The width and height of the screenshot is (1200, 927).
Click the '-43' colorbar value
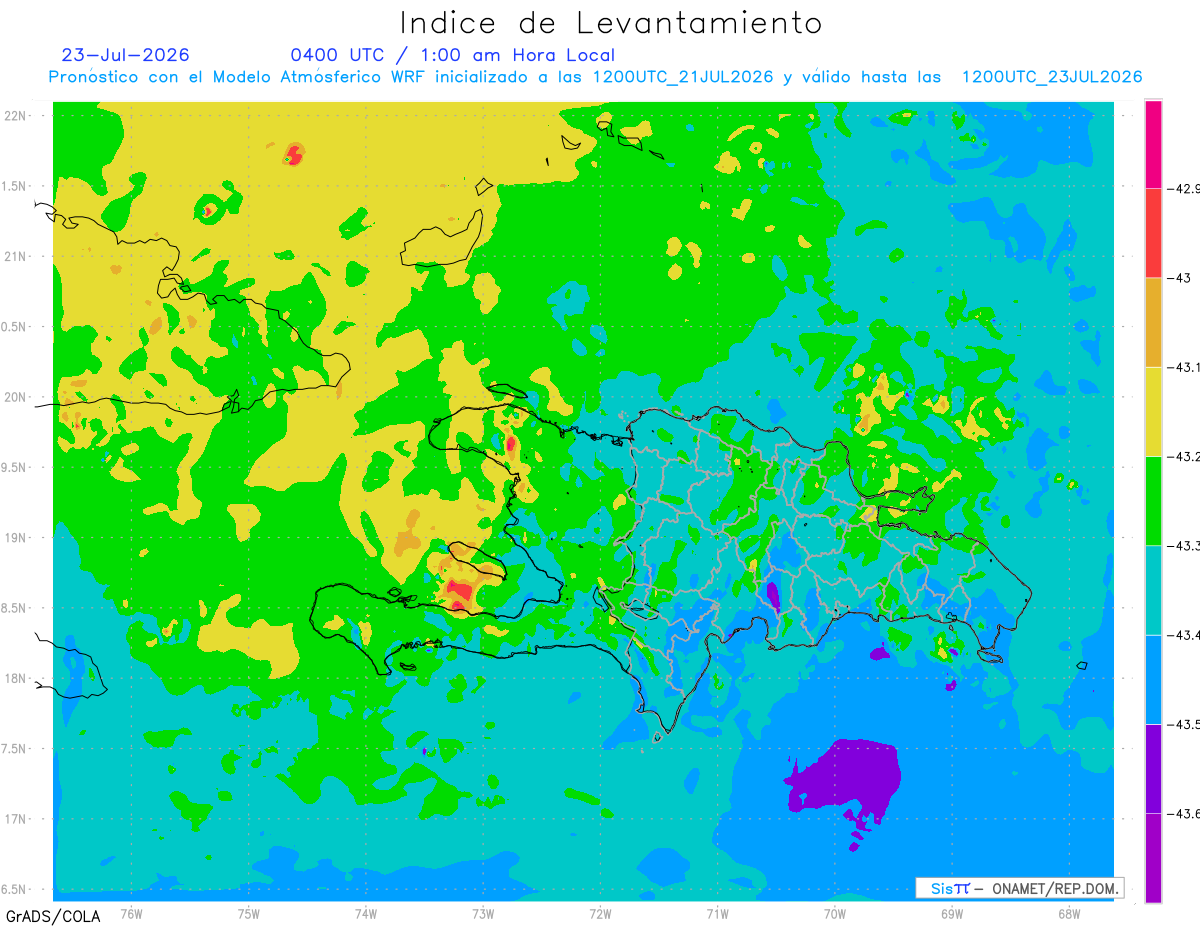point(1178,278)
